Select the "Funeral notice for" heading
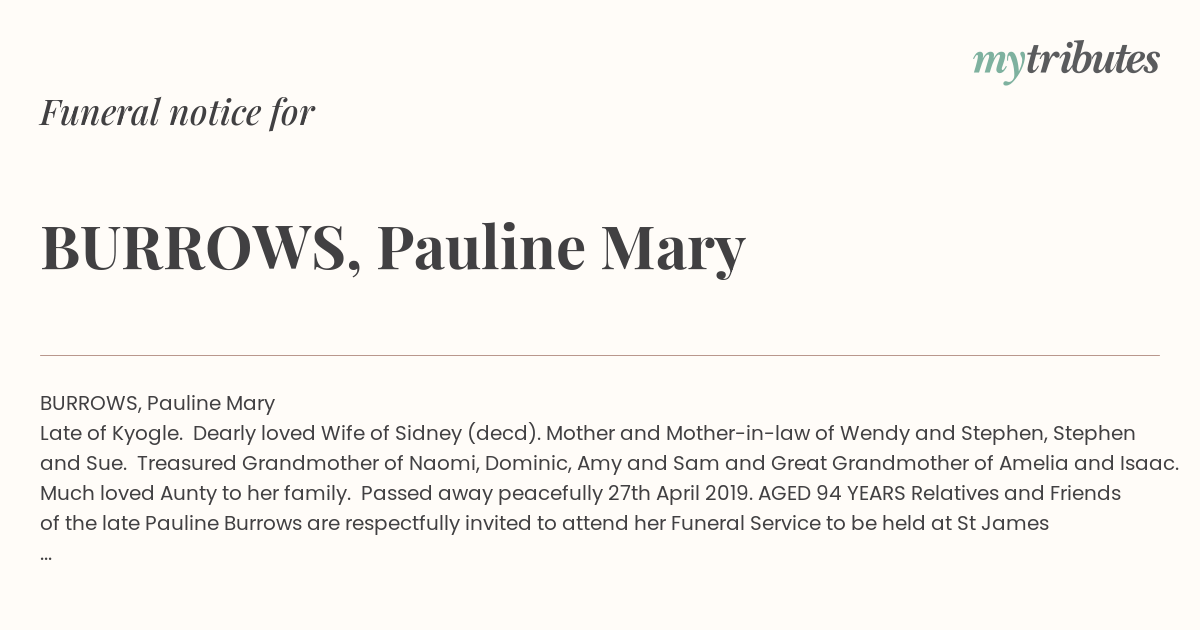Screen dimensions: 1200x630 click(177, 112)
